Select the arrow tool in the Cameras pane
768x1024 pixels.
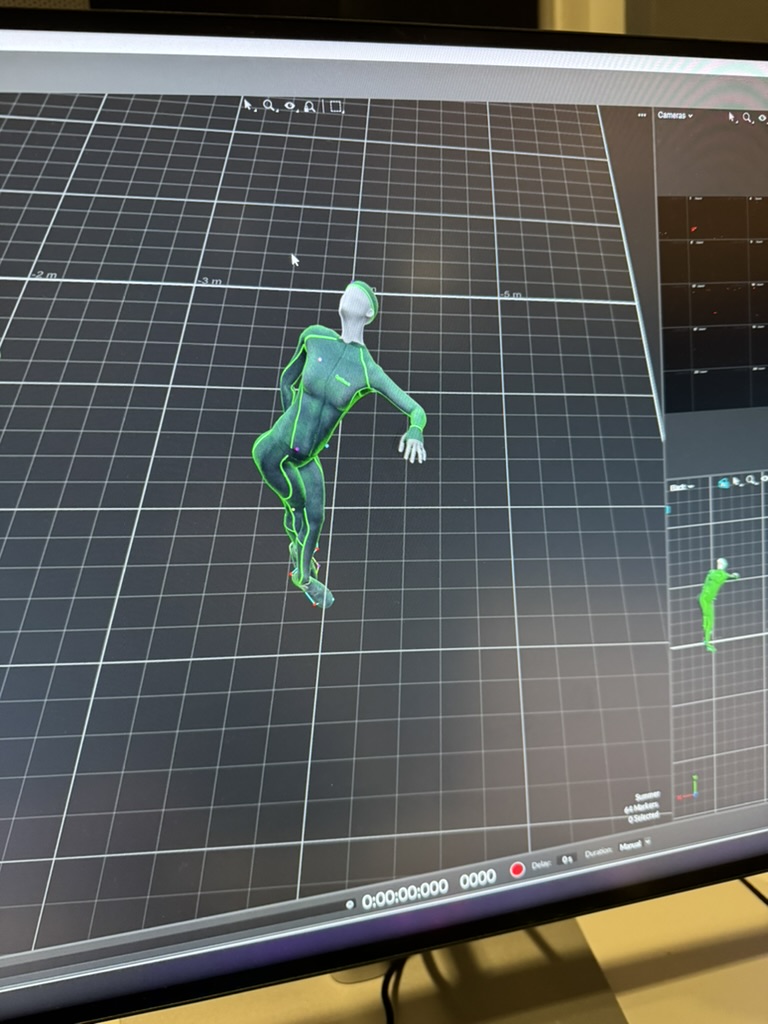coord(732,117)
